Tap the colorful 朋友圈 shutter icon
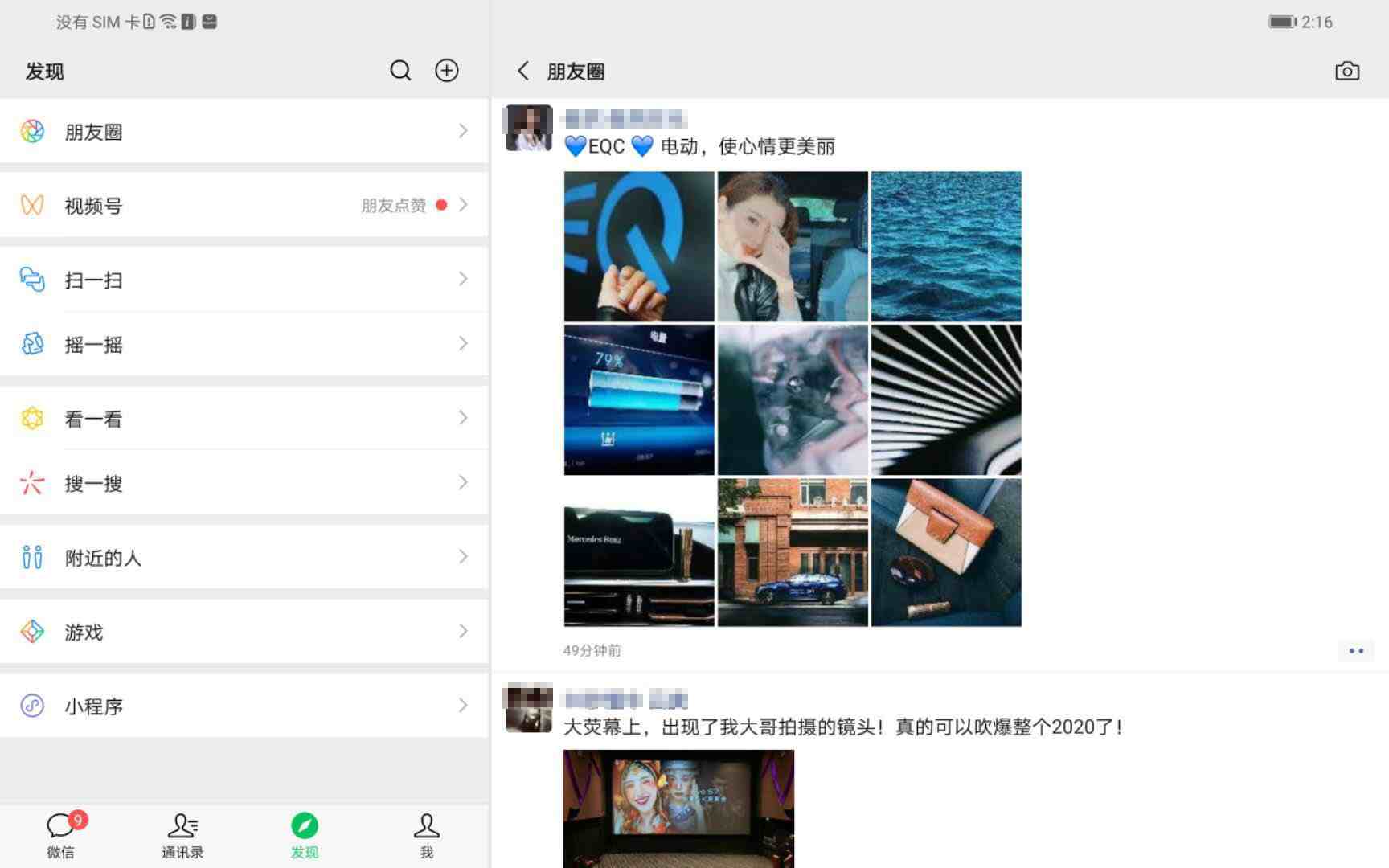This screenshot has height=868, width=1389. [32, 132]
